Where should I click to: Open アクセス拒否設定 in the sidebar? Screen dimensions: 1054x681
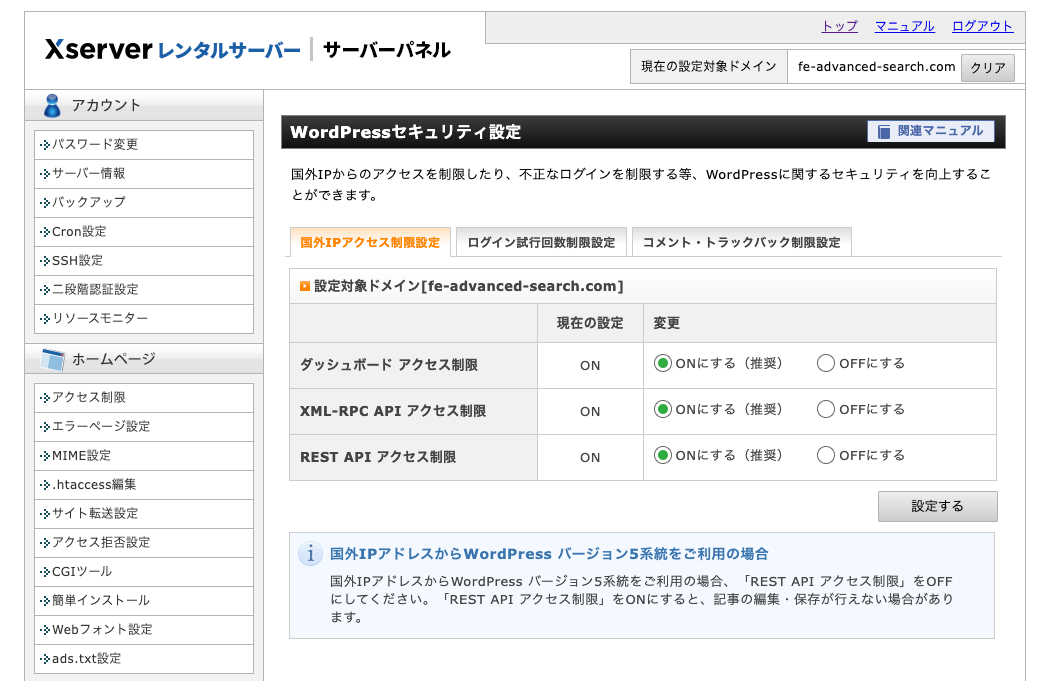pyautogui.click(x=144, y=542)
